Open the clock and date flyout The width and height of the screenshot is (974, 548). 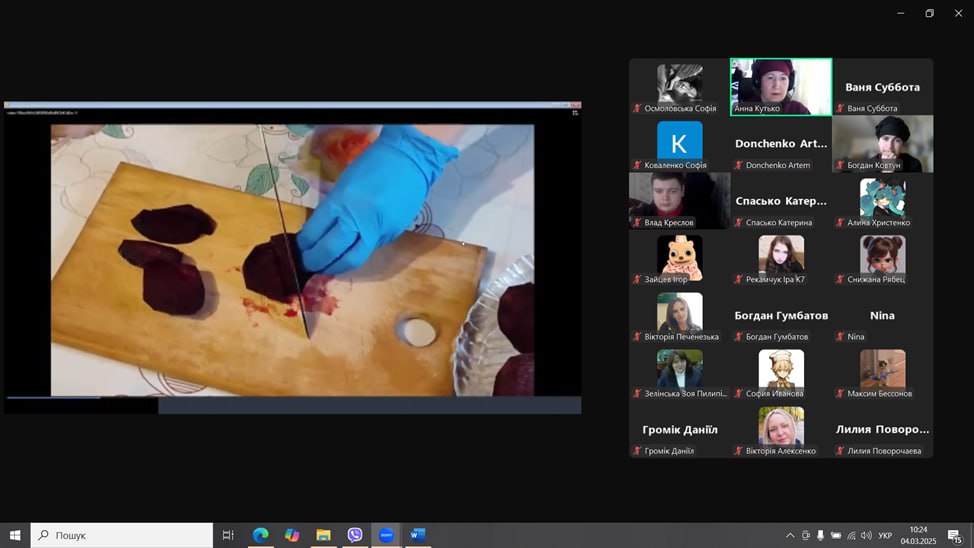coord(918,535)
